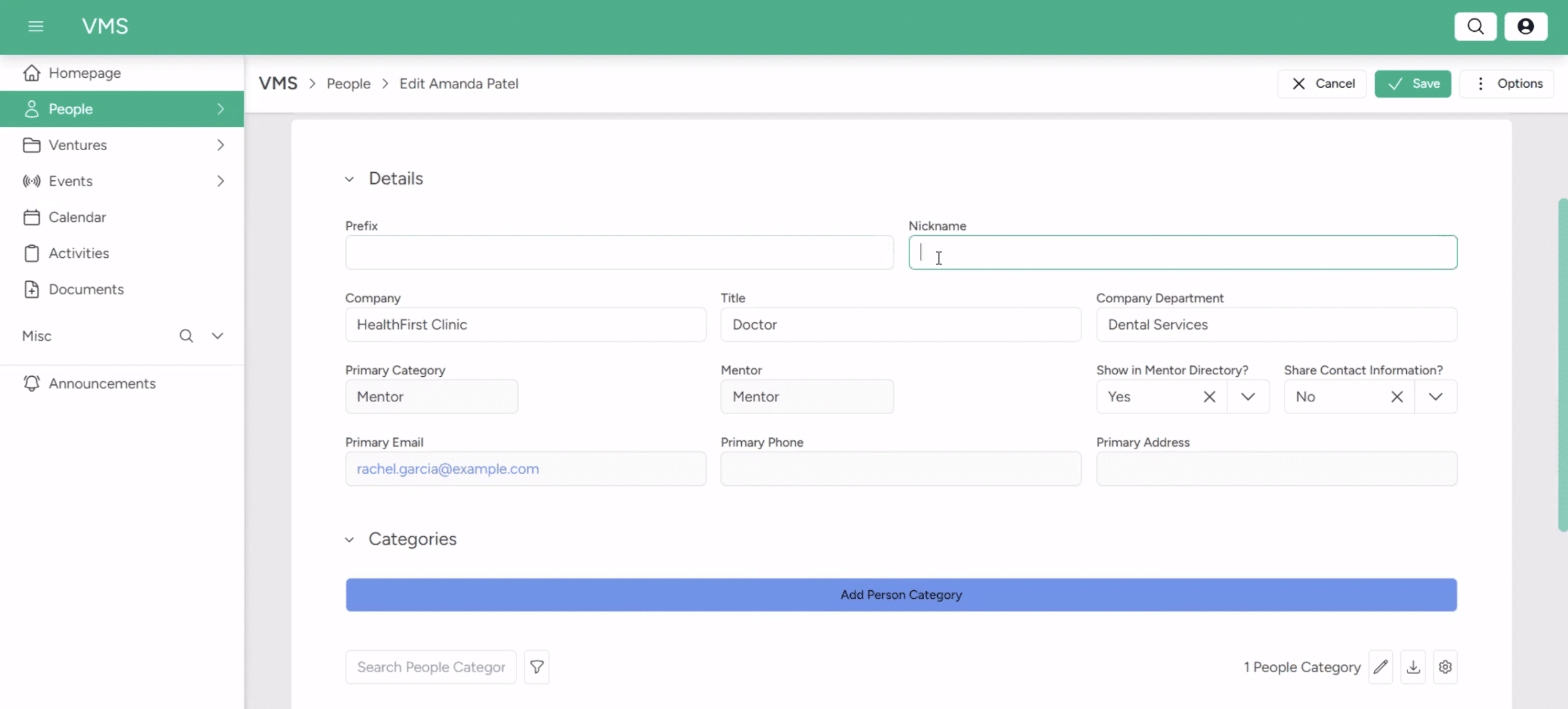1568x709 pixels.
Task: Collapse the Categories section
Action: point(349,539)
